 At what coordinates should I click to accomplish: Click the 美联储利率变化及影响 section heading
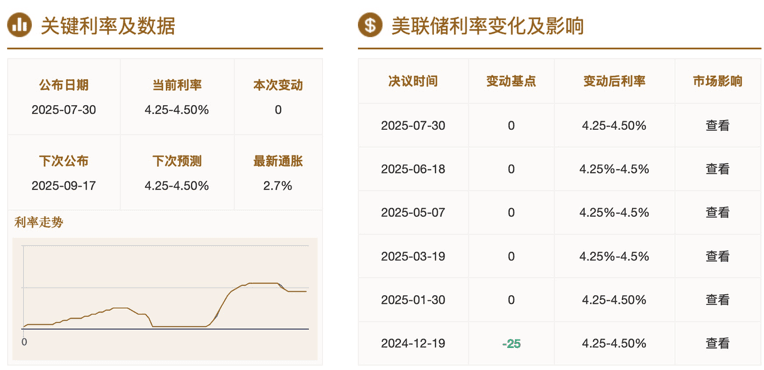point(488,26)
